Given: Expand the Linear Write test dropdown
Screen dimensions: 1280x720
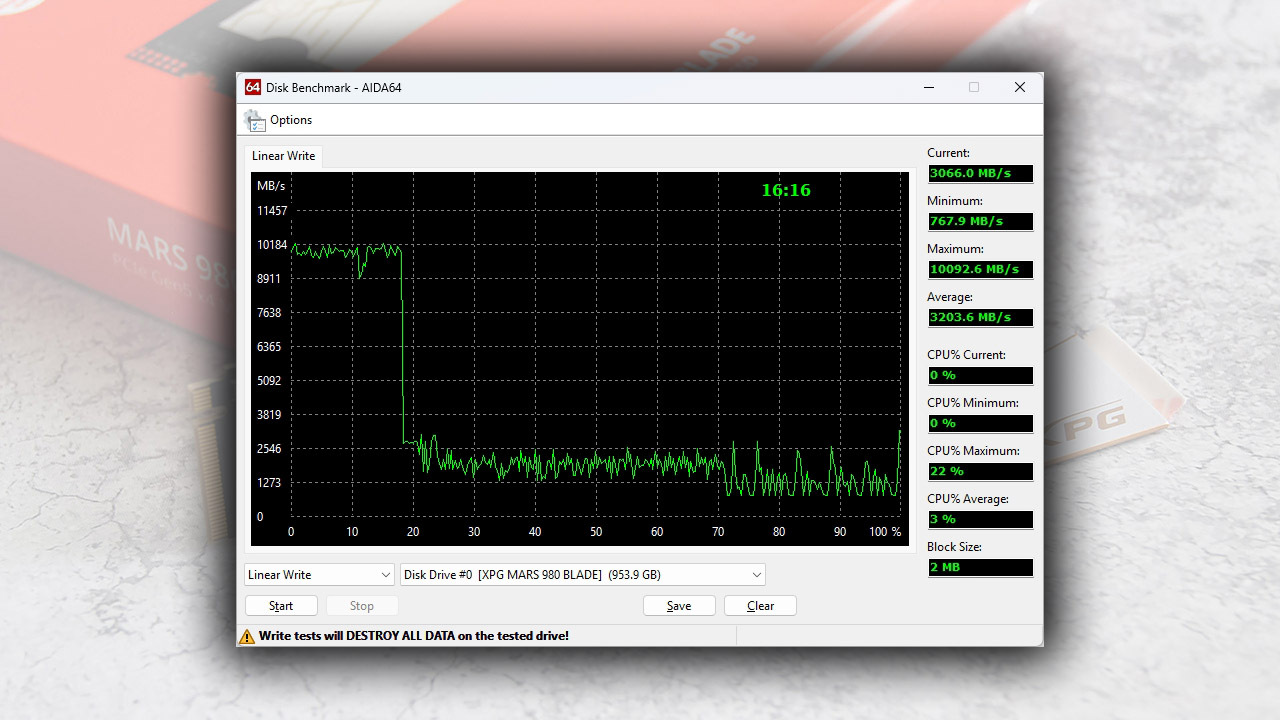Looking at the screenshot, I should coord(320,575).
